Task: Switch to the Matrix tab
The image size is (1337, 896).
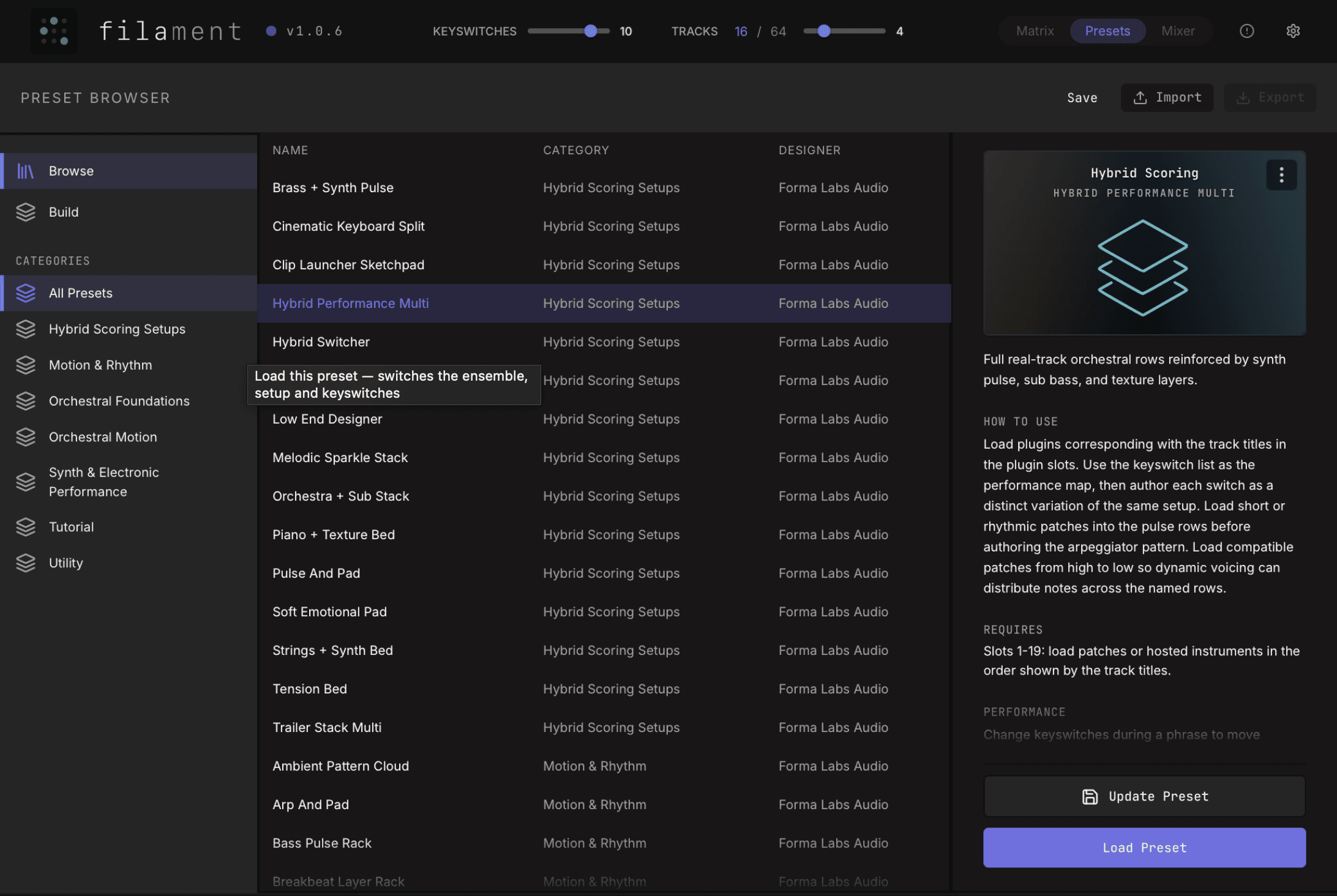Action: tap(1035, 31)
